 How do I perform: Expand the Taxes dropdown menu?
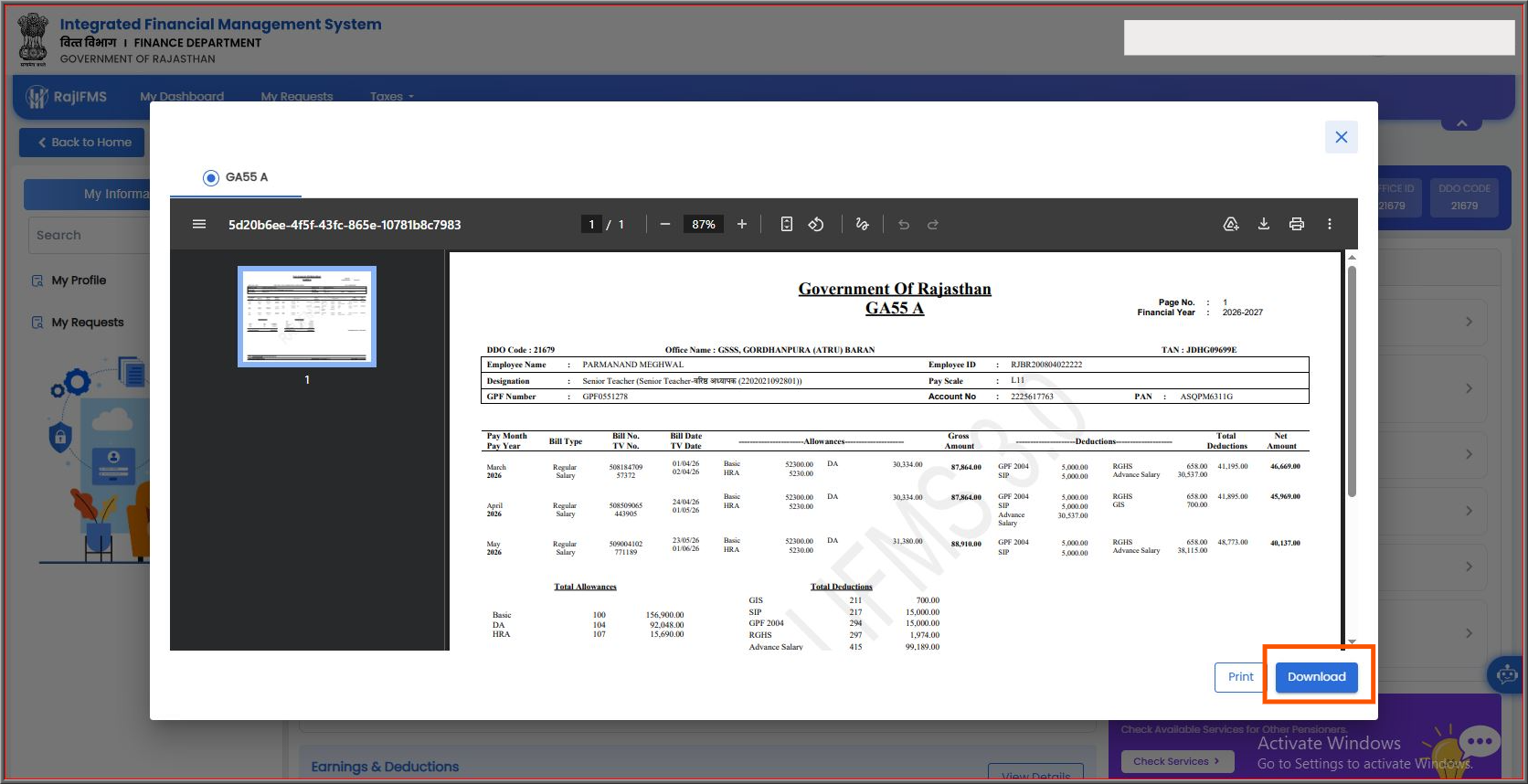click(x=392, y=96)
